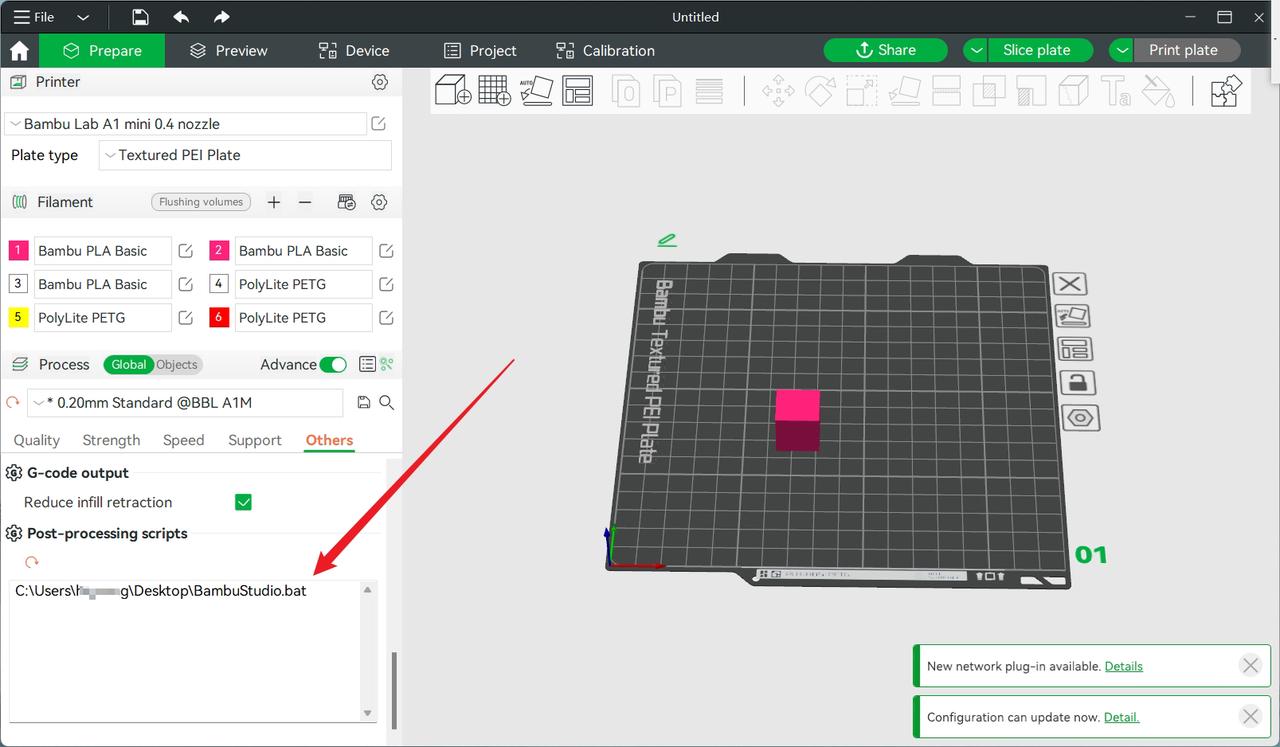
Task: Click the Home icon
Action: click(x=19, y=51)
